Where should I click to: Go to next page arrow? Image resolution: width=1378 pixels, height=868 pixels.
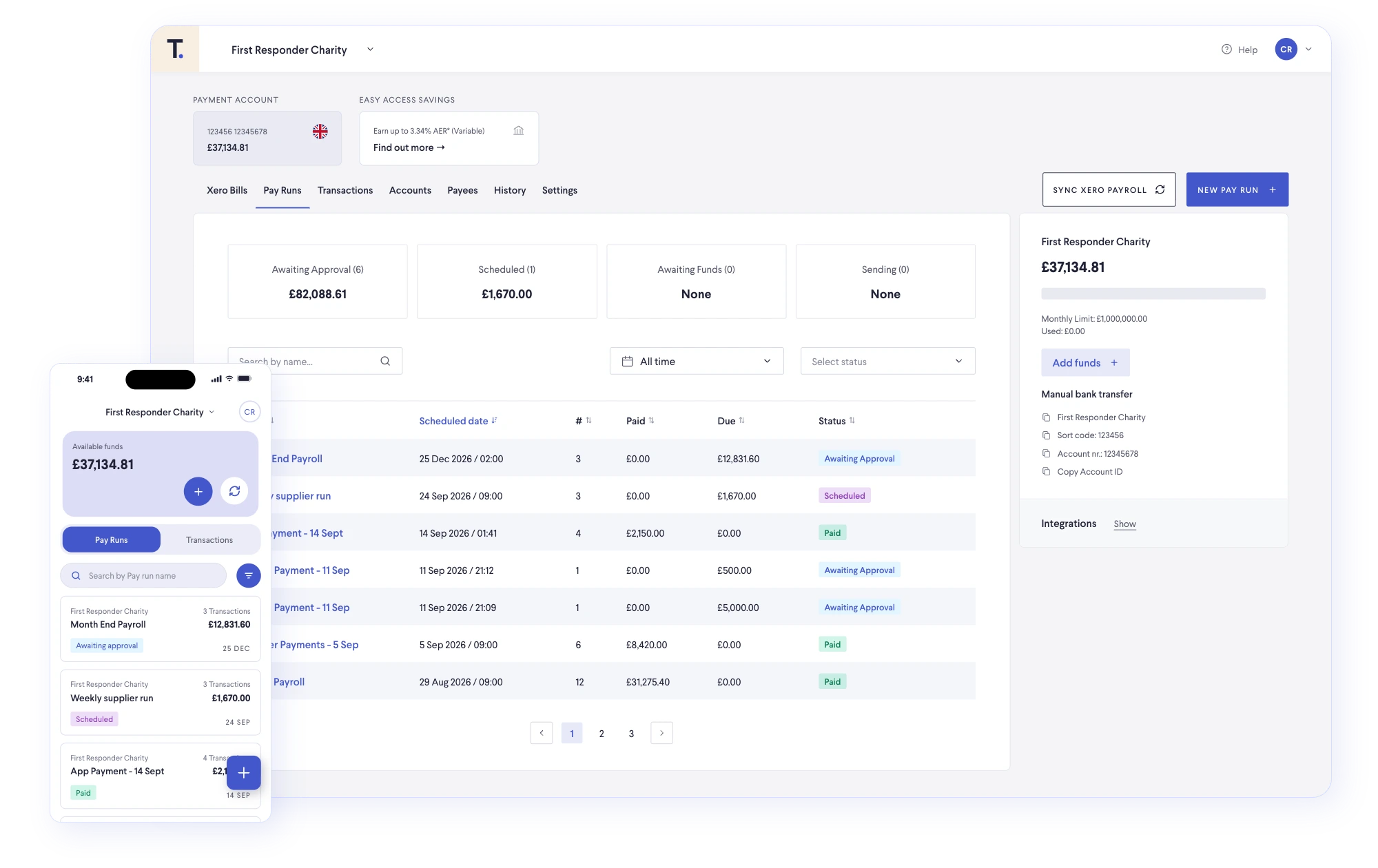click(x=661, y=733)
